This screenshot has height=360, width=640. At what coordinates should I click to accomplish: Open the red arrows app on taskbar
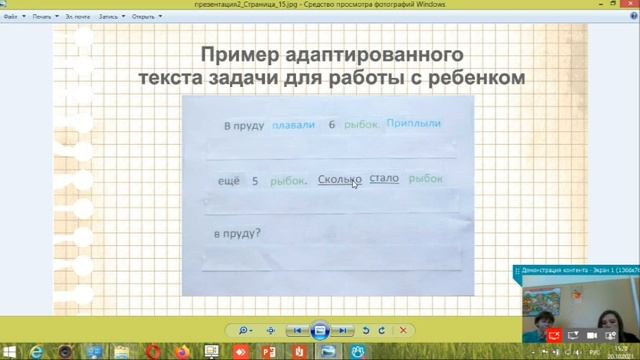240,352
